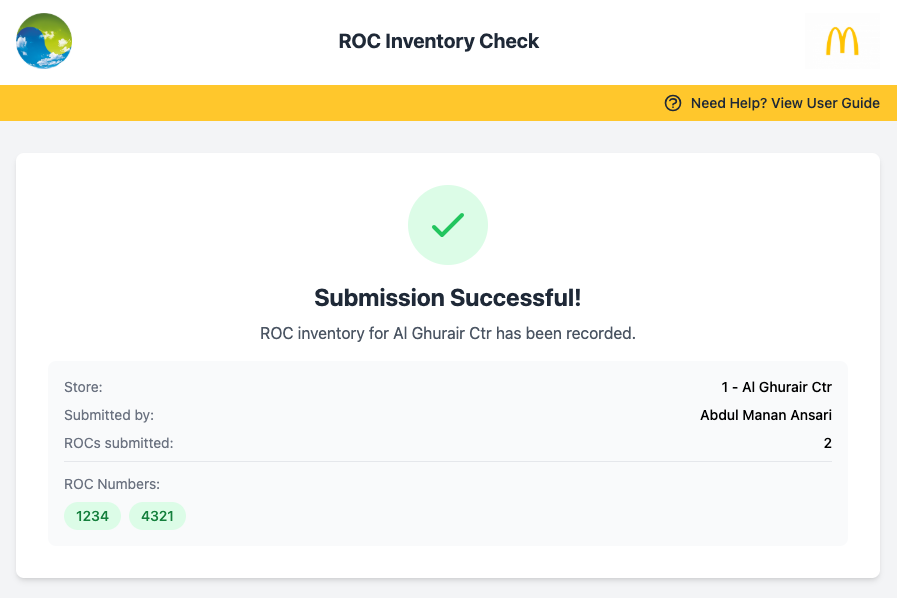
Task: Click the View User Guide text
Action: pos(824,102)
